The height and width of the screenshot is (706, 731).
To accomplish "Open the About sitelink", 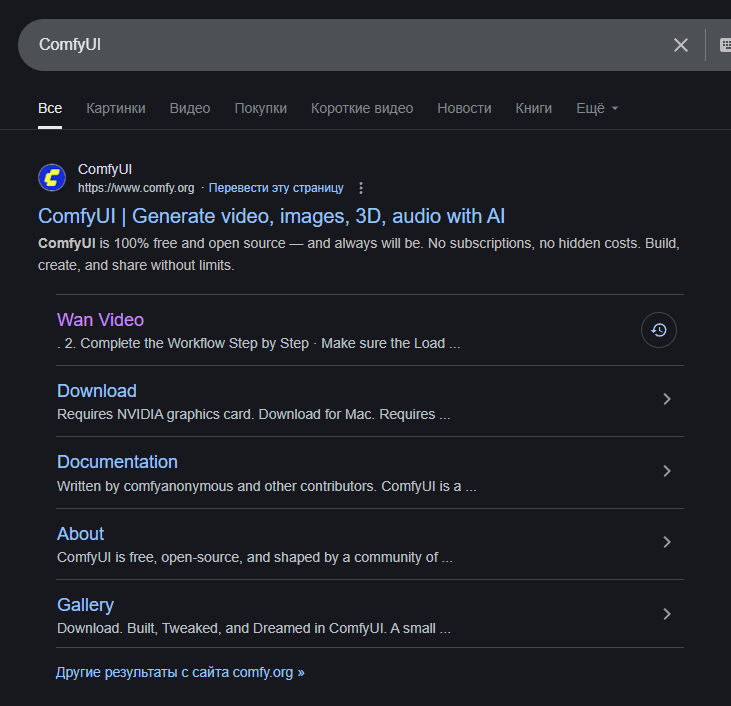I will 80,533.
